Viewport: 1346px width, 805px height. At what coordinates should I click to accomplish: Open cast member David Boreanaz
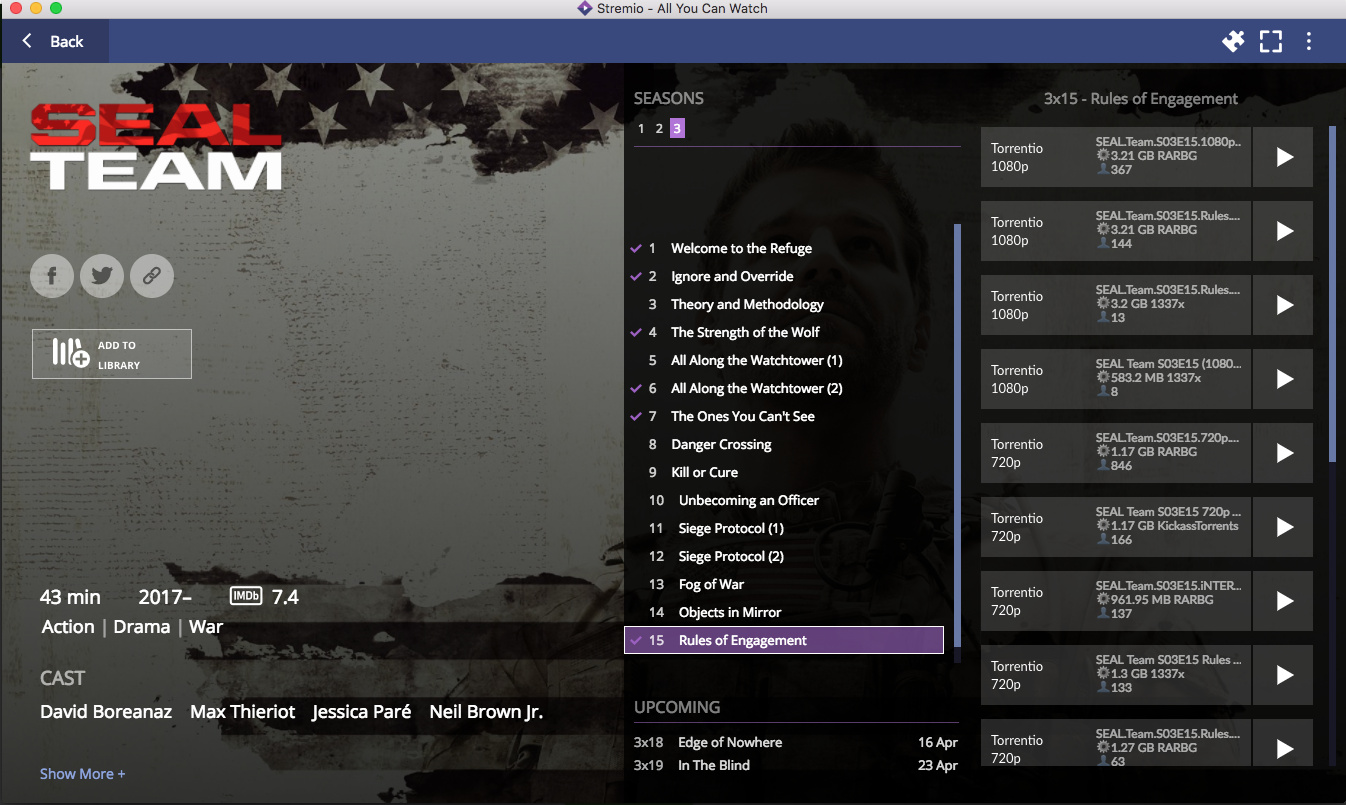(106, 712)
